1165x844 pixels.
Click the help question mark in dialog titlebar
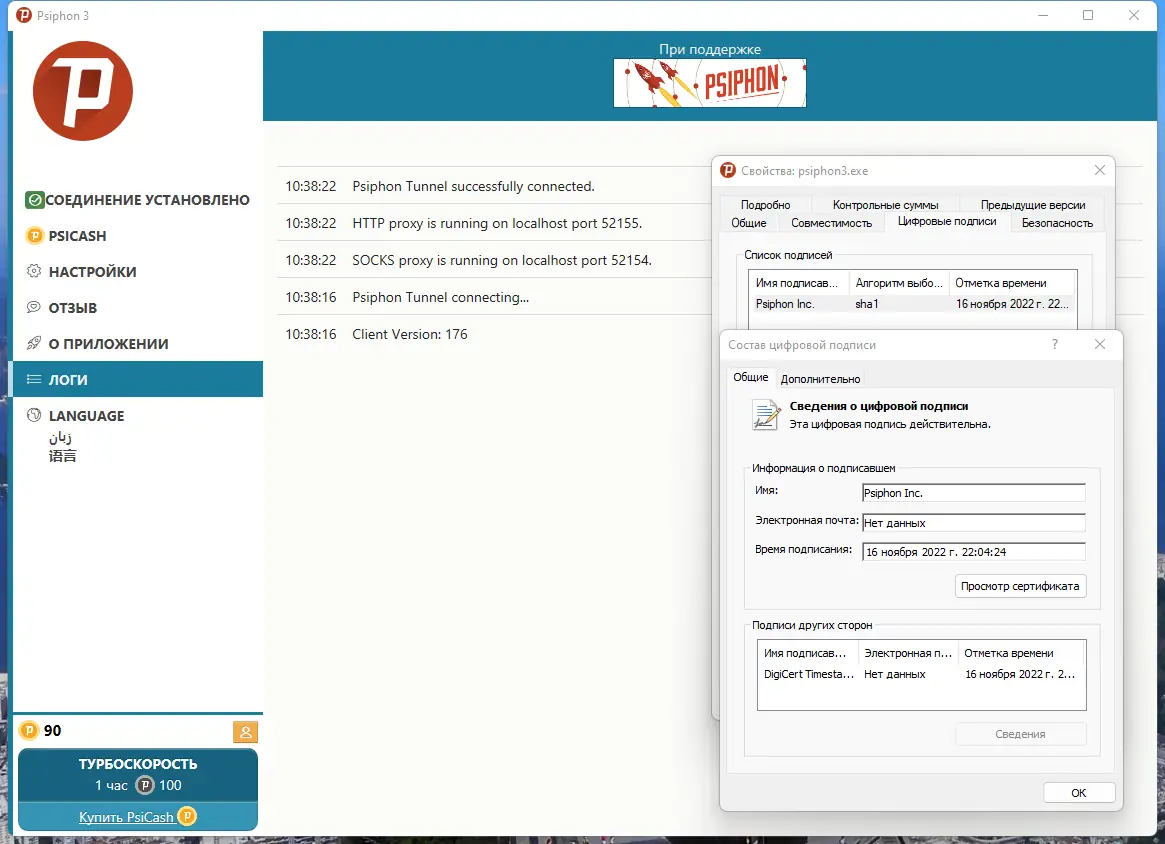(x=1054, y=344)
